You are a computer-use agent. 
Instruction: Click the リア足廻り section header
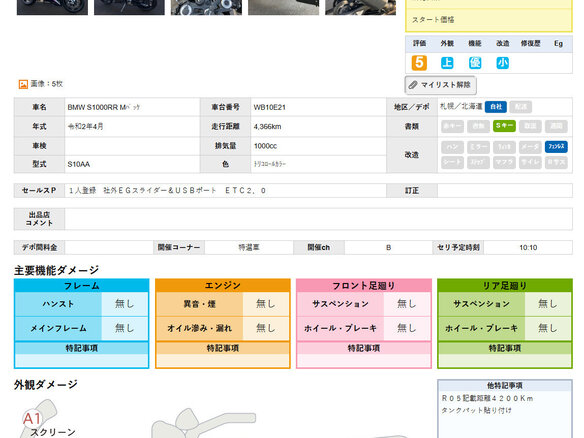(505, 286)
